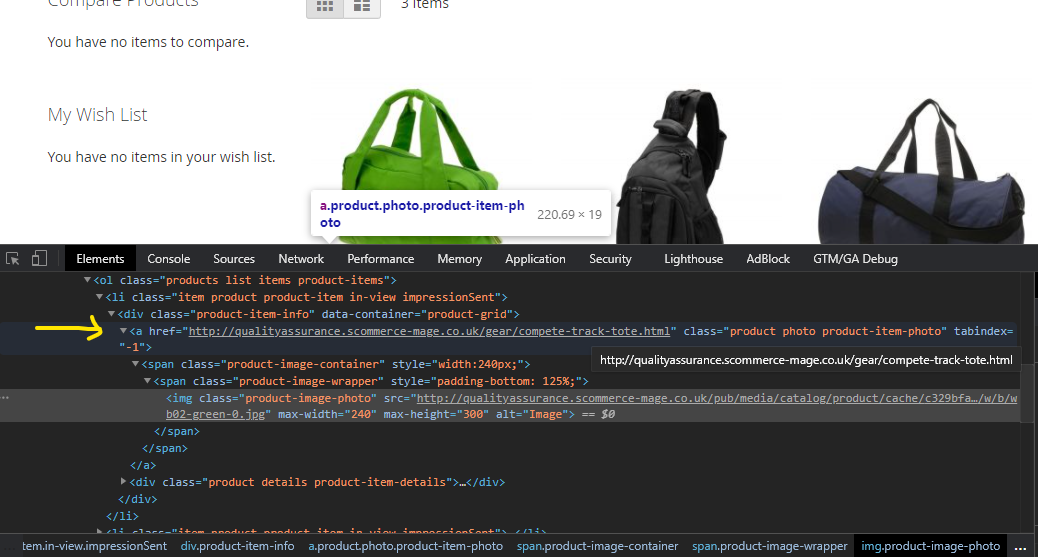Switch product listing to list view

point(362,6)
